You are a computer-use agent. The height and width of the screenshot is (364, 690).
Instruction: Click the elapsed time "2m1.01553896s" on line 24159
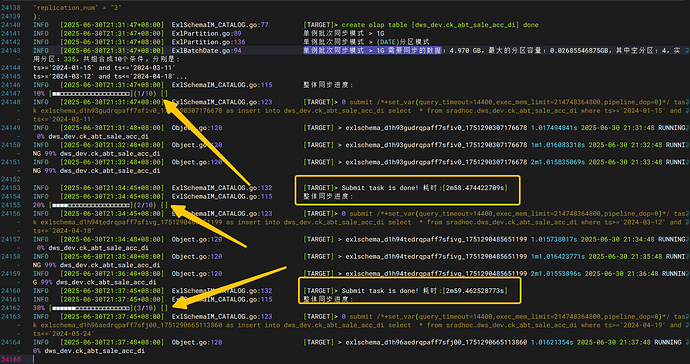556,274
